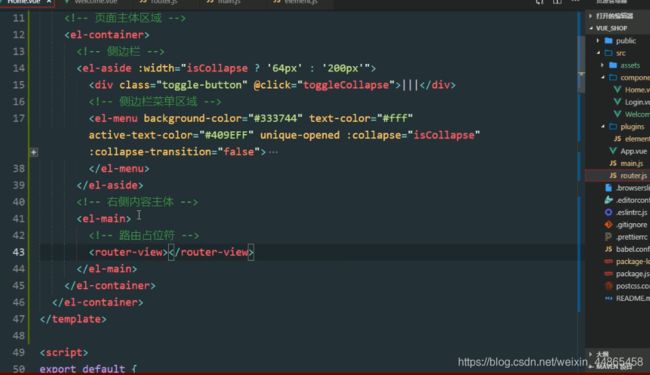The image size is (650, 375).
Task: Open Login.vue in the file tree
Action: click(x=638, y=102)
